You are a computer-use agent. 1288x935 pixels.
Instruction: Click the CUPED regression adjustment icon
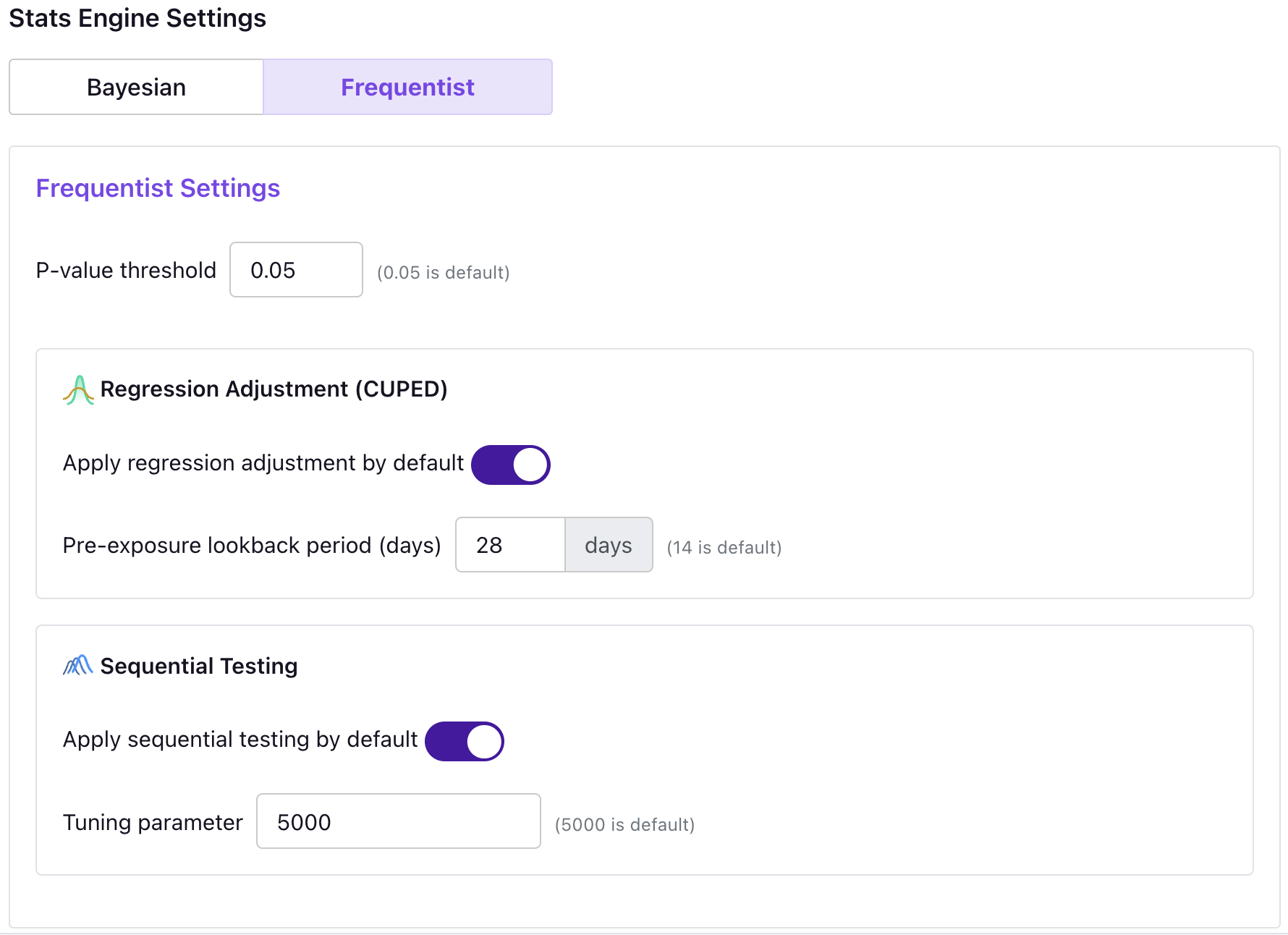click(78, 390)
